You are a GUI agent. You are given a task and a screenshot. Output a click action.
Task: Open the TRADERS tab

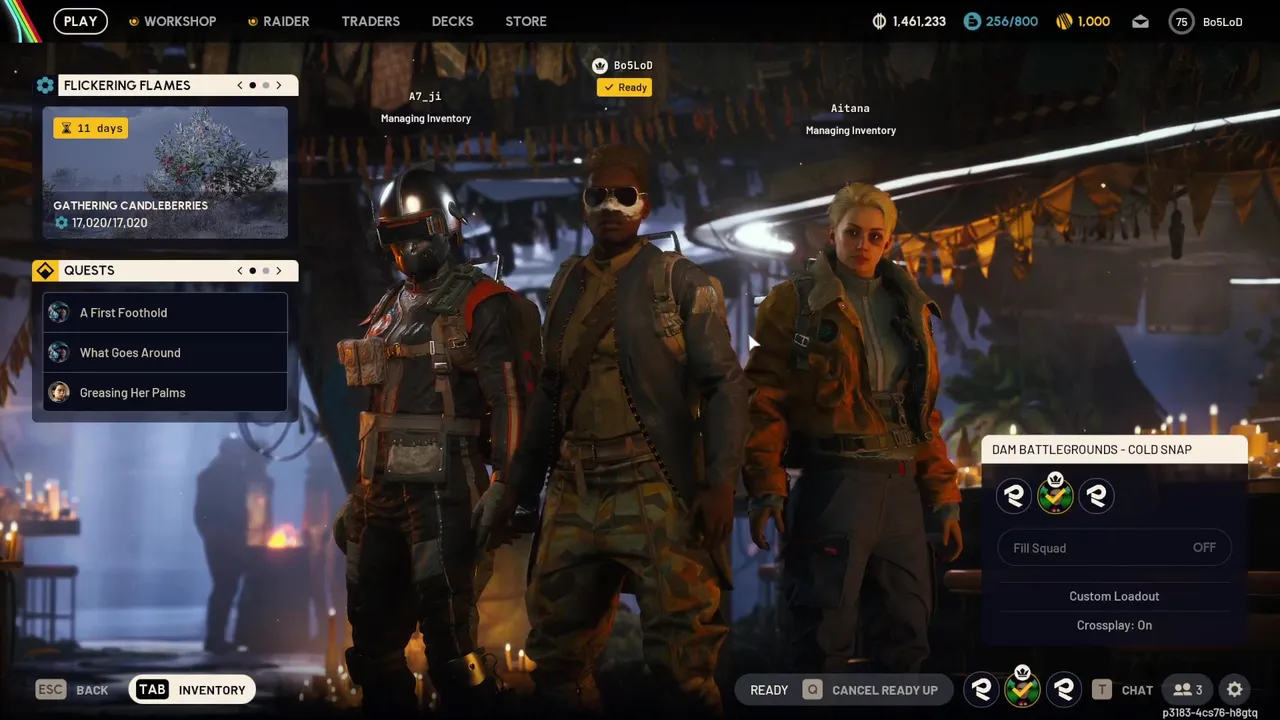click(370, 21)
